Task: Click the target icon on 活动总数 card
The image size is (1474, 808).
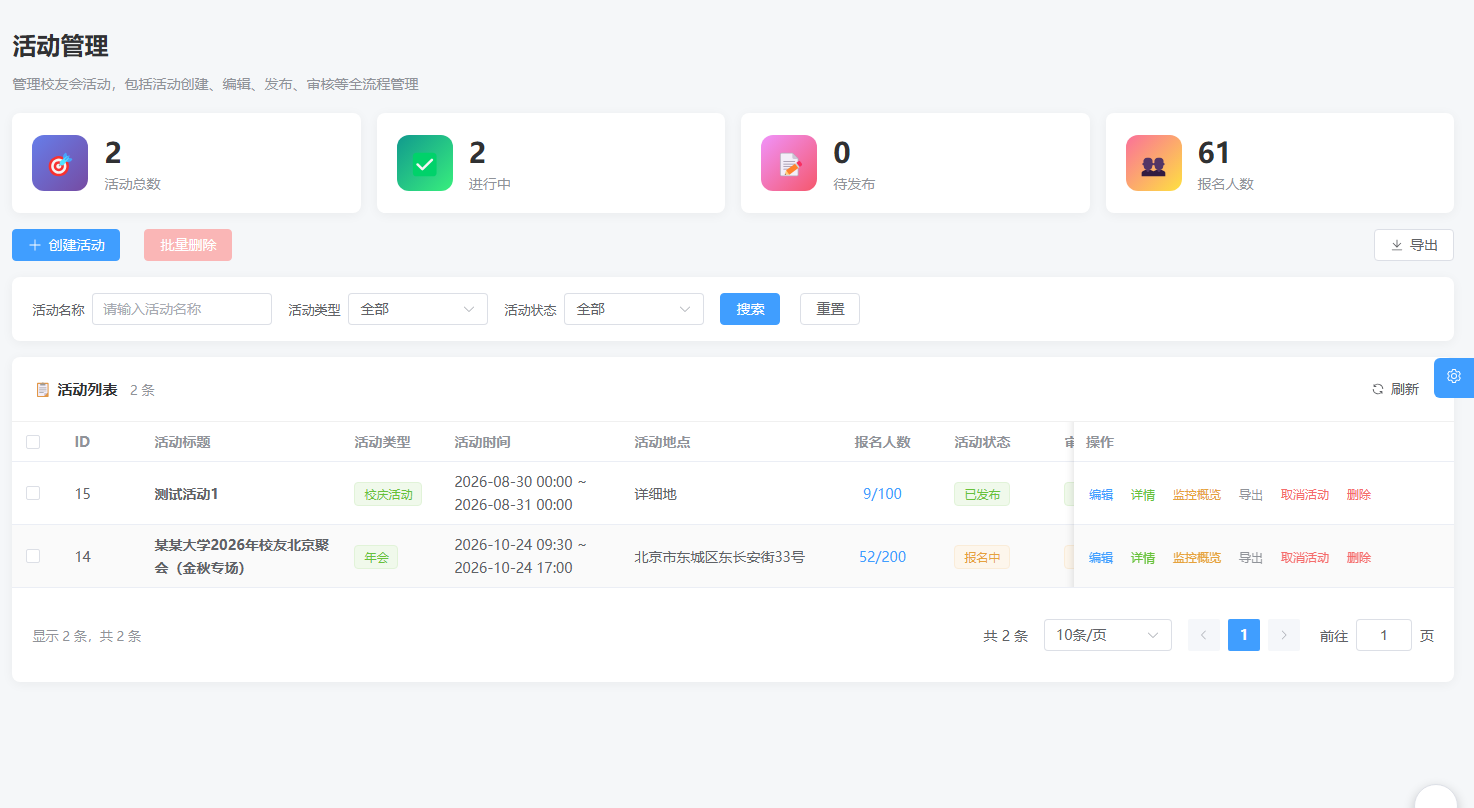Action: tap(60, 163)
